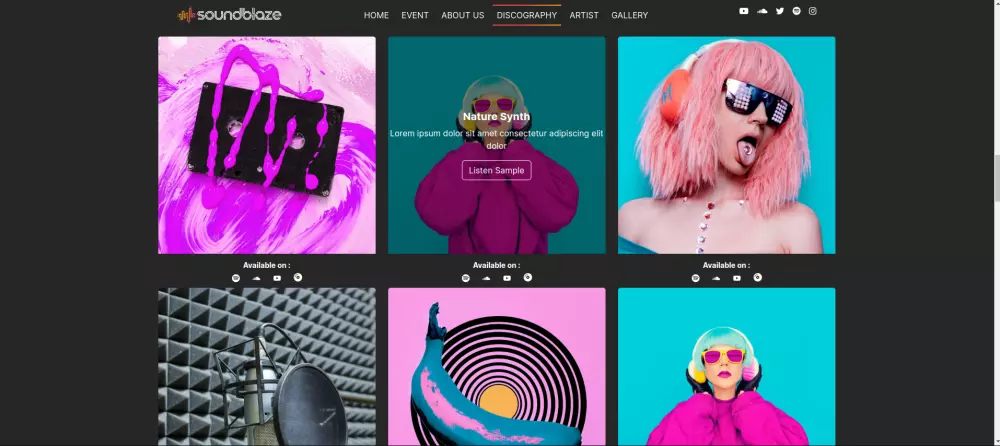Open YouTube under the pink-haired woman album
The height and width of the screenshot is (446, 1000).
coord(737,278)
